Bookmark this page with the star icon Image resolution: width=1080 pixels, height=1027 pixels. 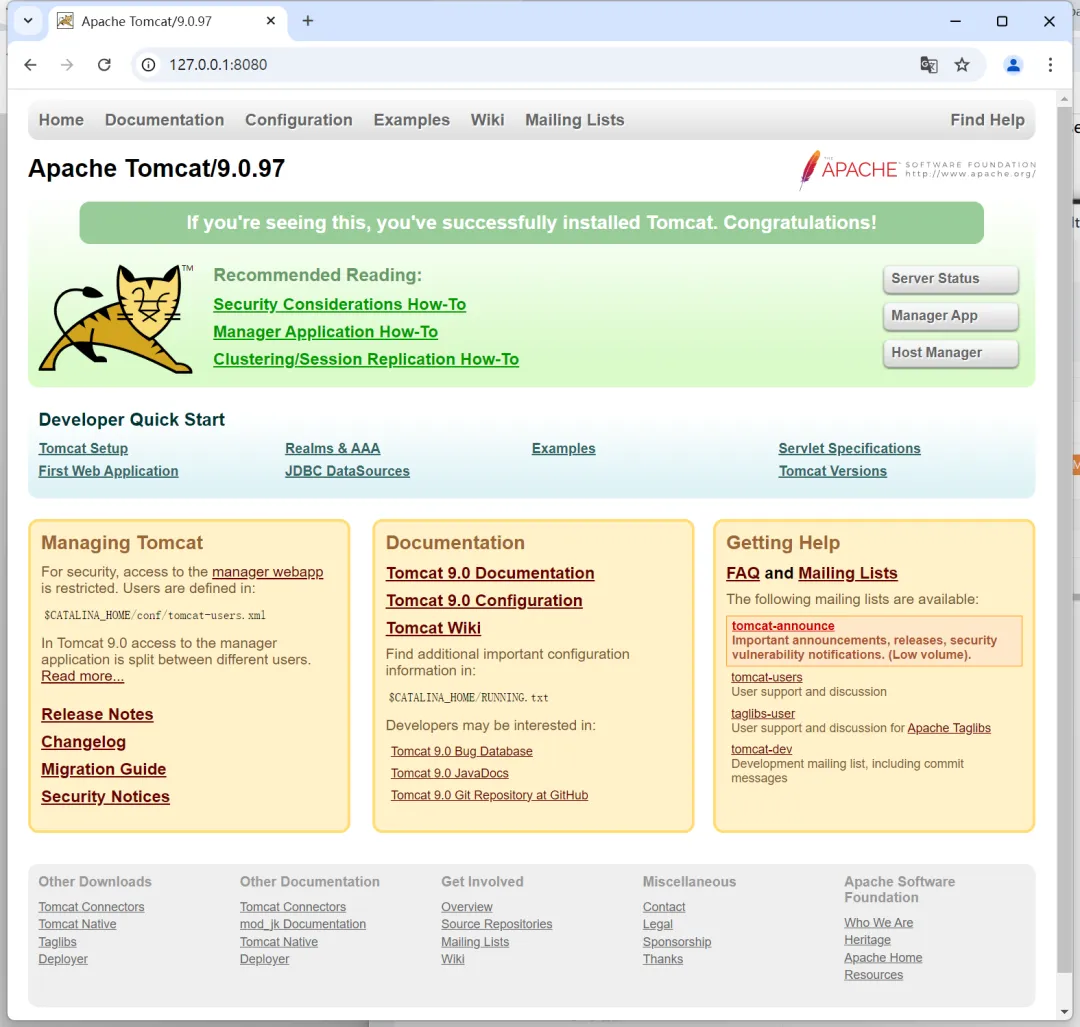[x=962, y=65]
